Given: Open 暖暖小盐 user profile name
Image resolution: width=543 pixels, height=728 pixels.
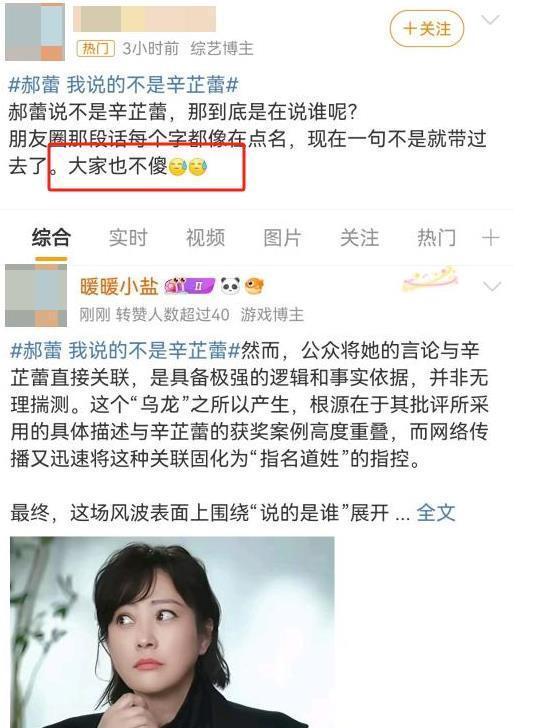Looking at the screenshot, I should click(119, 286).
